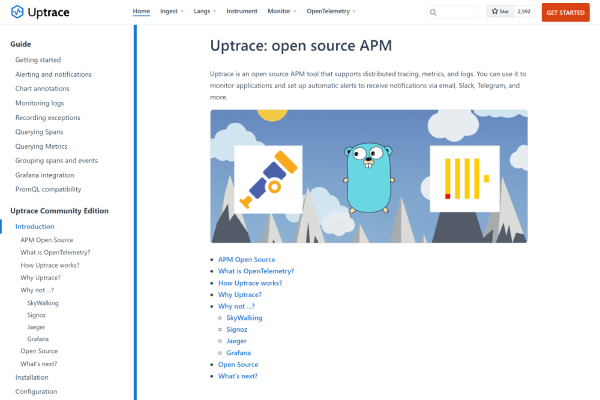Select Jaeger in the sidebar
The image size is (600, 400).
tap(36, 327)
